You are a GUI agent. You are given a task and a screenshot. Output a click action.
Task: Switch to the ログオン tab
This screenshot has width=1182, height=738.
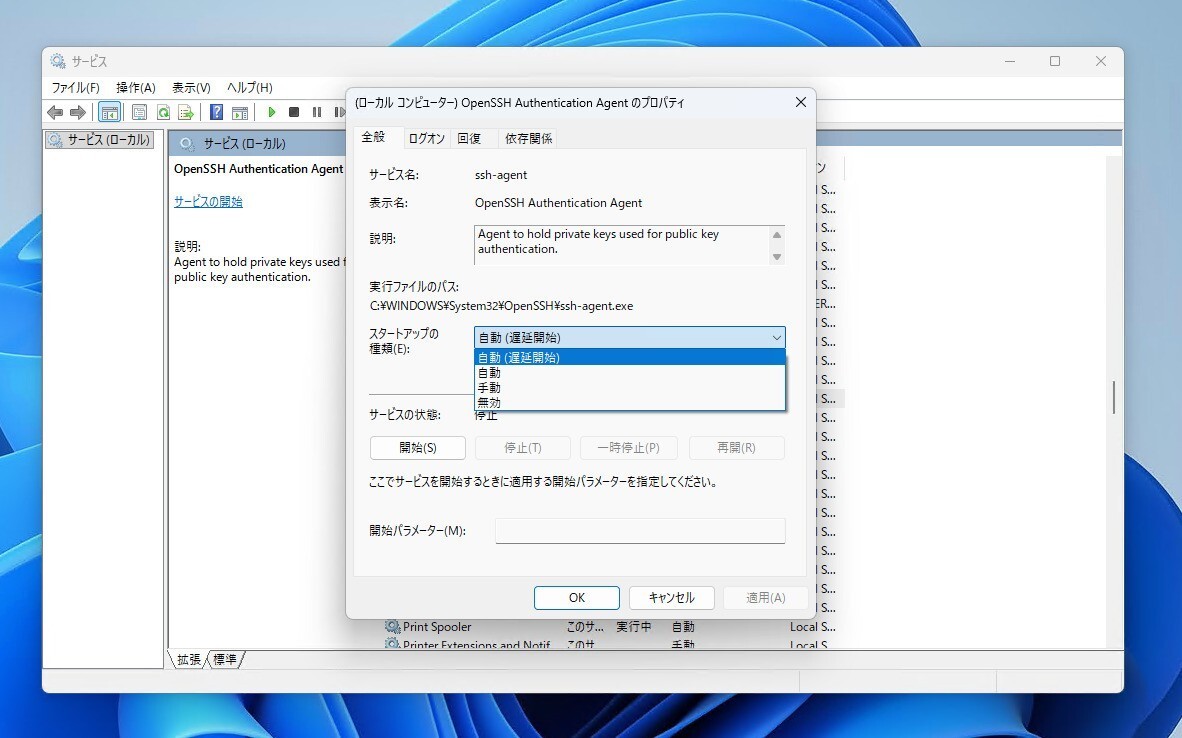click(x=427, y=138)
